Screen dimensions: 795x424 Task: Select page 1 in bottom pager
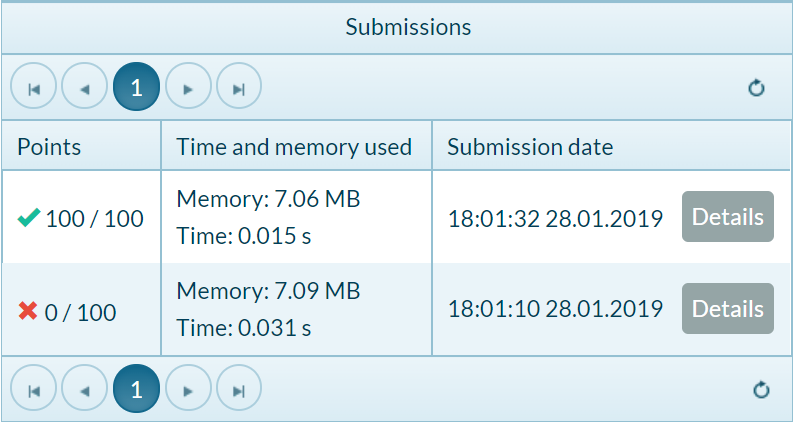point(136,388)
